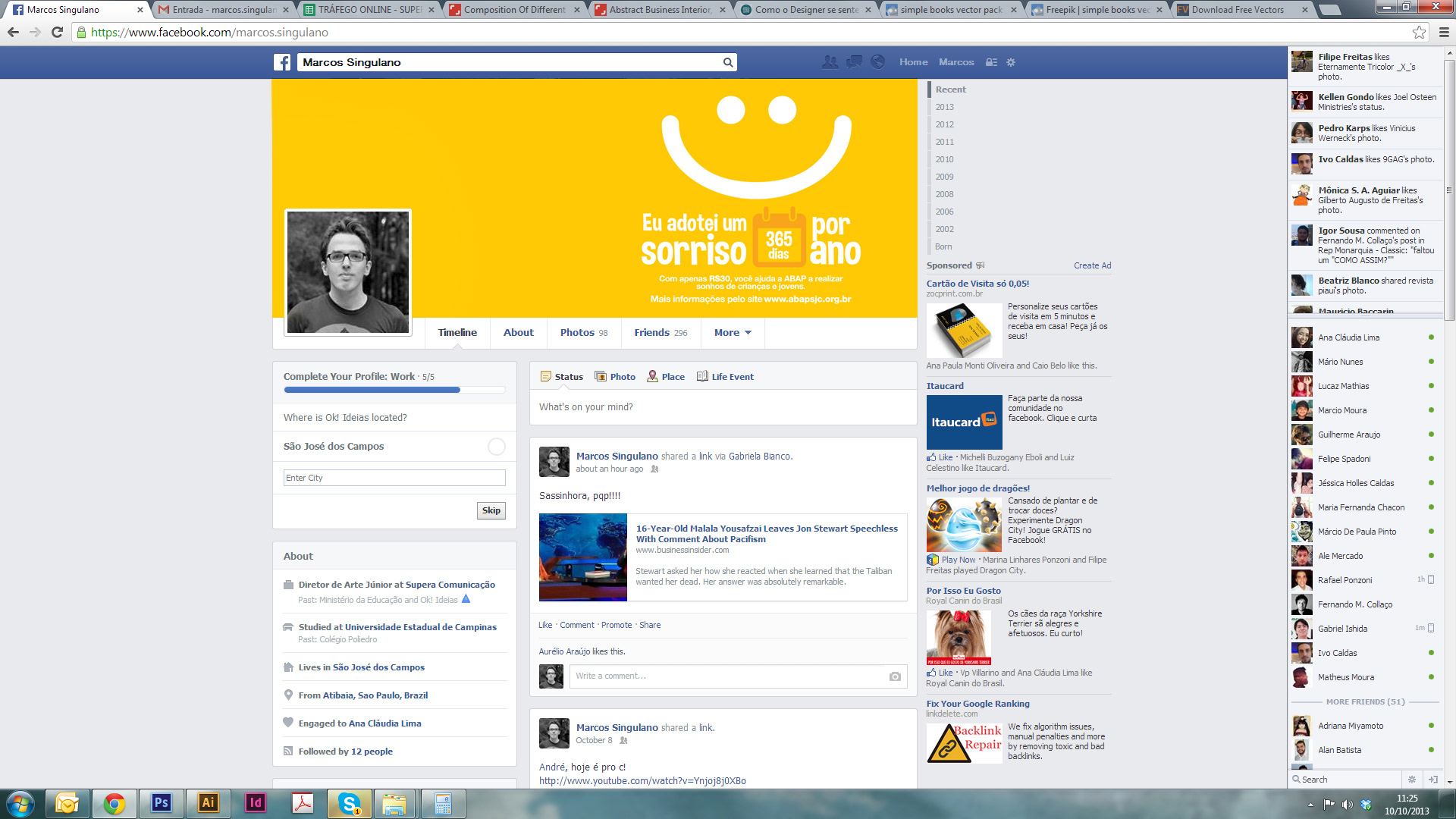Open the privacy shortcuts lock icon
Viewport: 1456px width, 819px height.
click(x=991, y=62)
